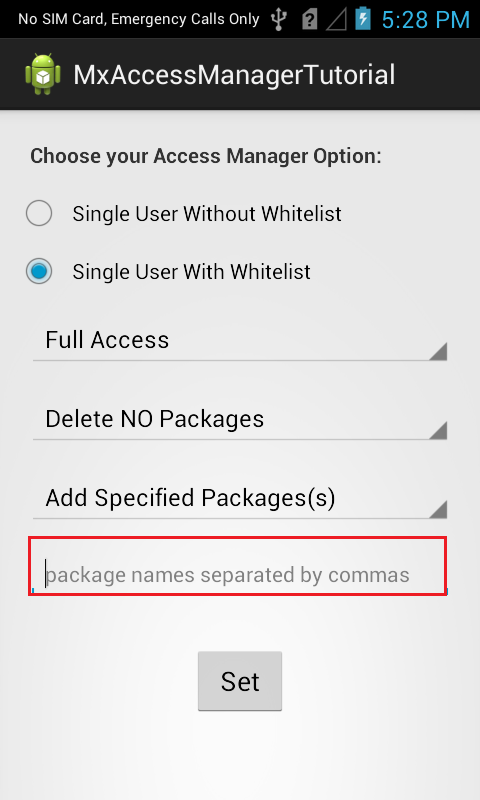480x800 pixels.
Task: Tap arrow corner of Add Specified Packages spinner
Action: click(438, 509)
